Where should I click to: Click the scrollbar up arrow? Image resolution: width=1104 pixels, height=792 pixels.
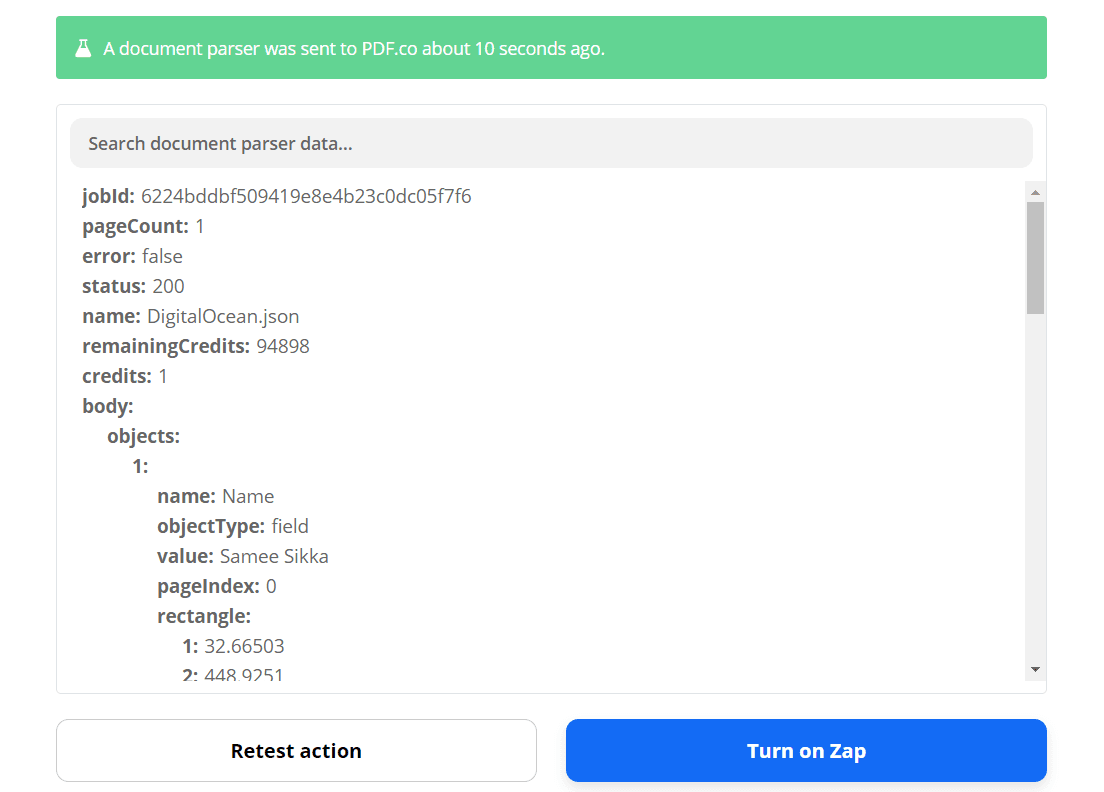[x=1035, y=192]
